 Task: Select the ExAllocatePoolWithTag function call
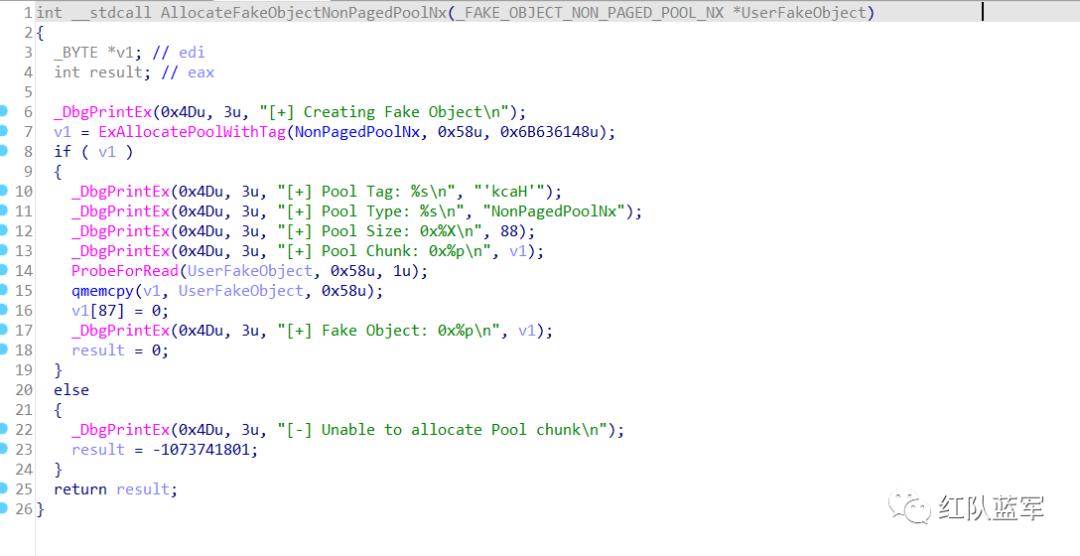pyautogui.click(x=191, y=132)
